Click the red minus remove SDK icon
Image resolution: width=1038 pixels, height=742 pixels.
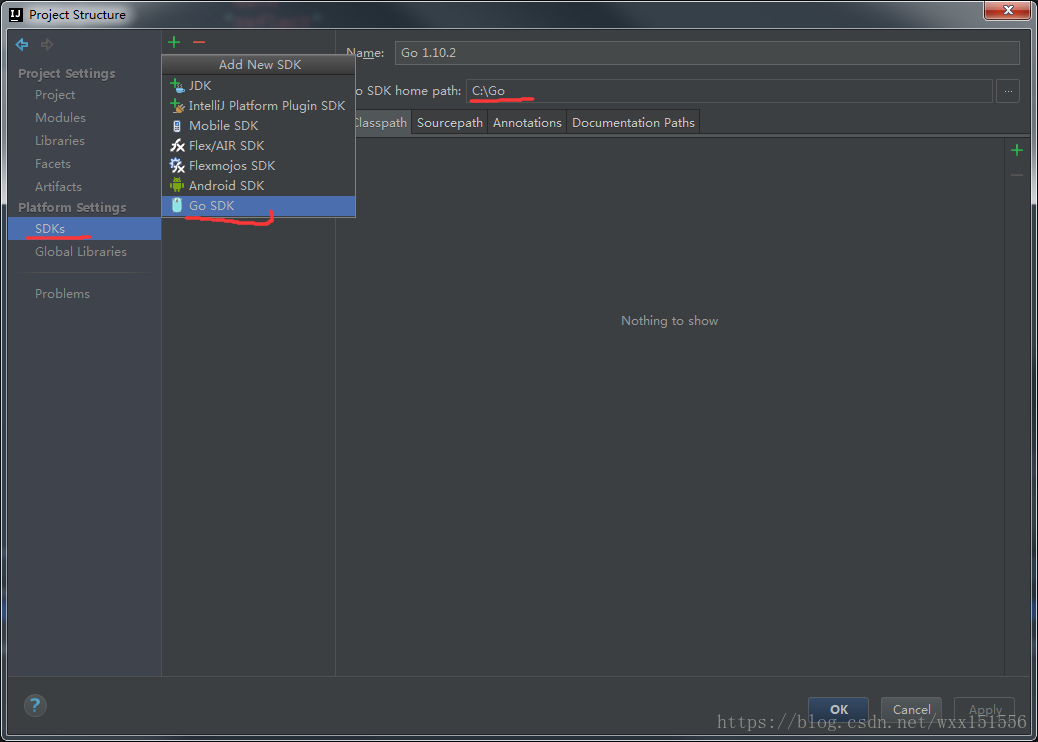pyautogui.click(x=199, y=42)
